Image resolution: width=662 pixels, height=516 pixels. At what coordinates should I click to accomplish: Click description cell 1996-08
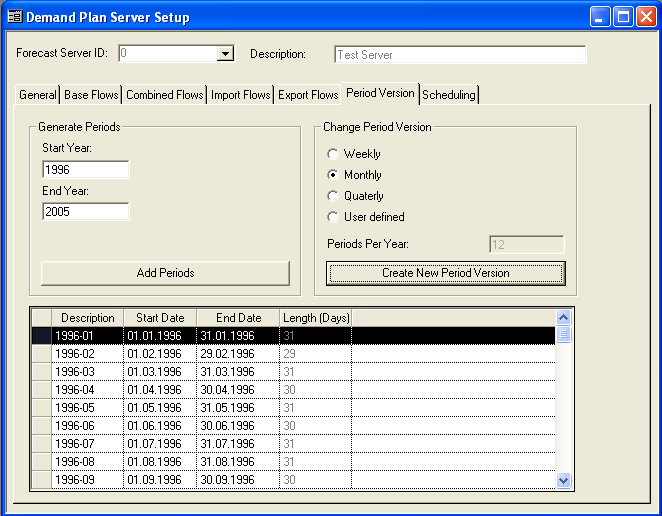[x=87, y=462]
